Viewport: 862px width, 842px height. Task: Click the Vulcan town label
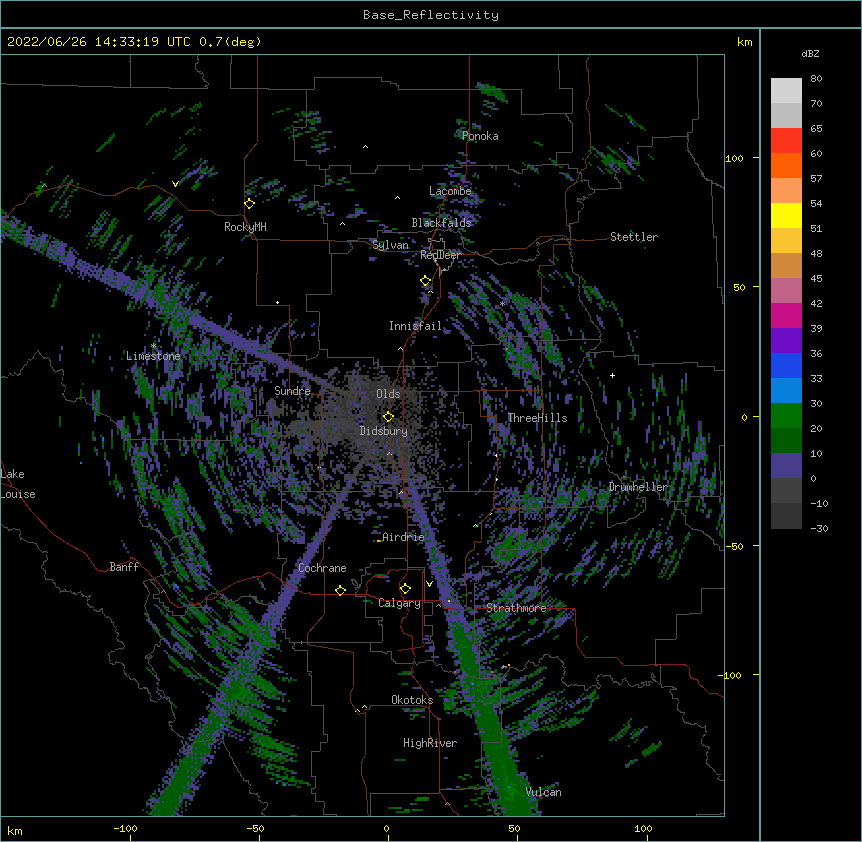pos(543,792)
